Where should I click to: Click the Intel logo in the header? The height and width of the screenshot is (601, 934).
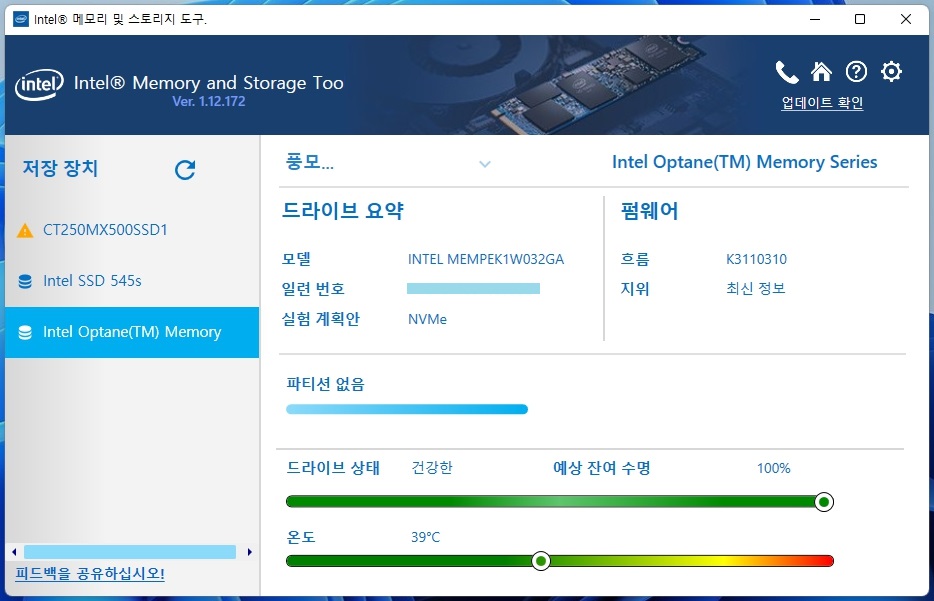tap(39, 85)
